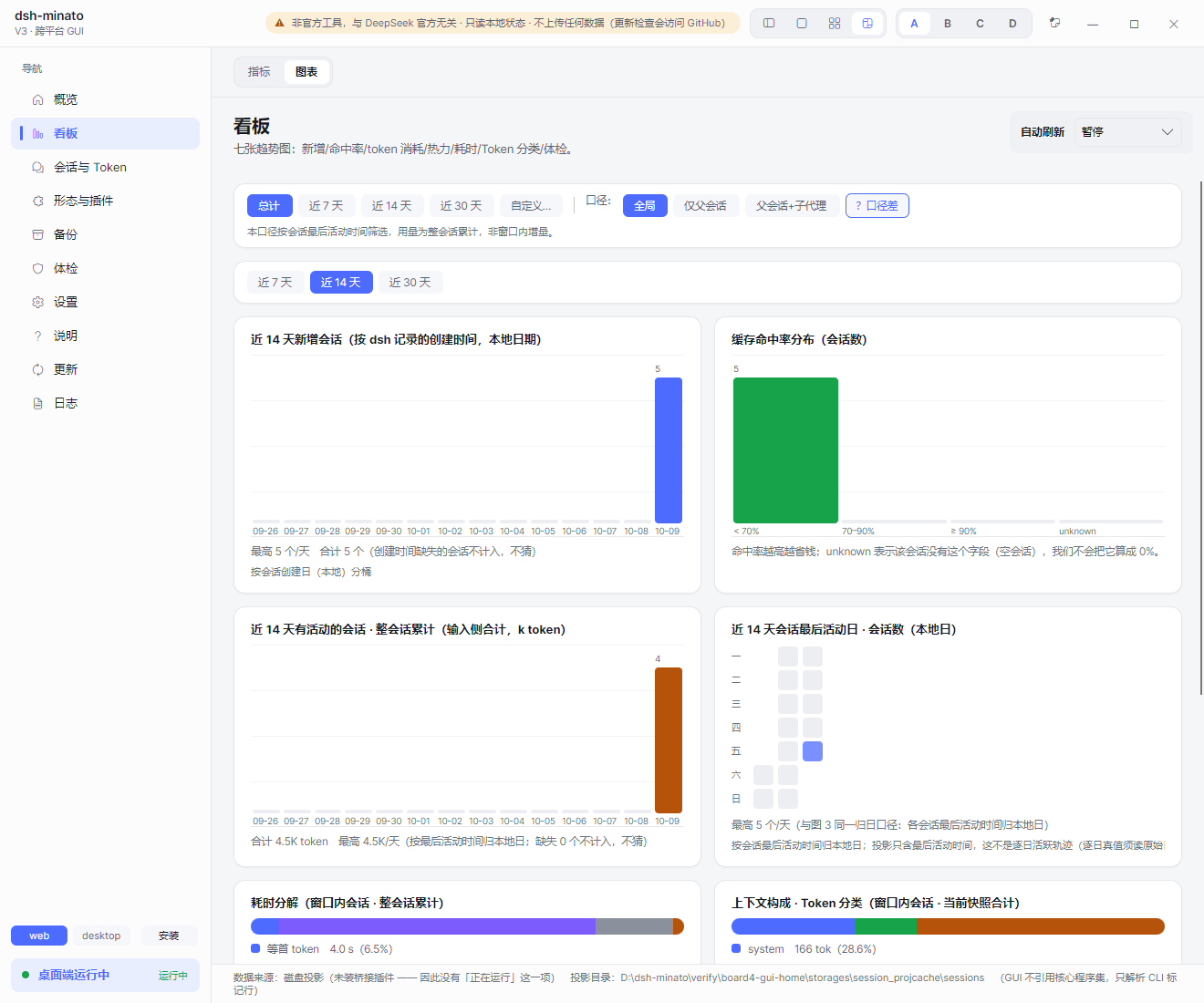Open the ? 口径差 explanation button
This screenshot has width=1204, height=1003.
877,206
